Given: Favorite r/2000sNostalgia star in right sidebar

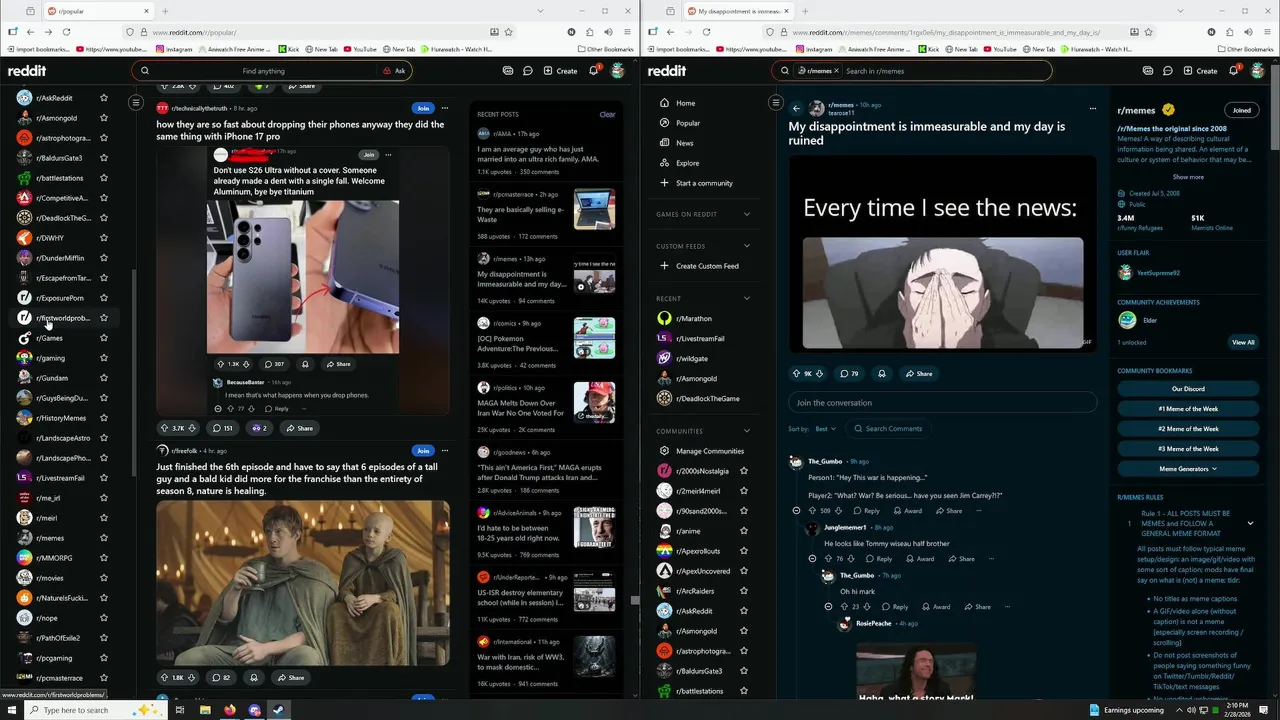Looking at the screenshot, I should tap(743, 471).
